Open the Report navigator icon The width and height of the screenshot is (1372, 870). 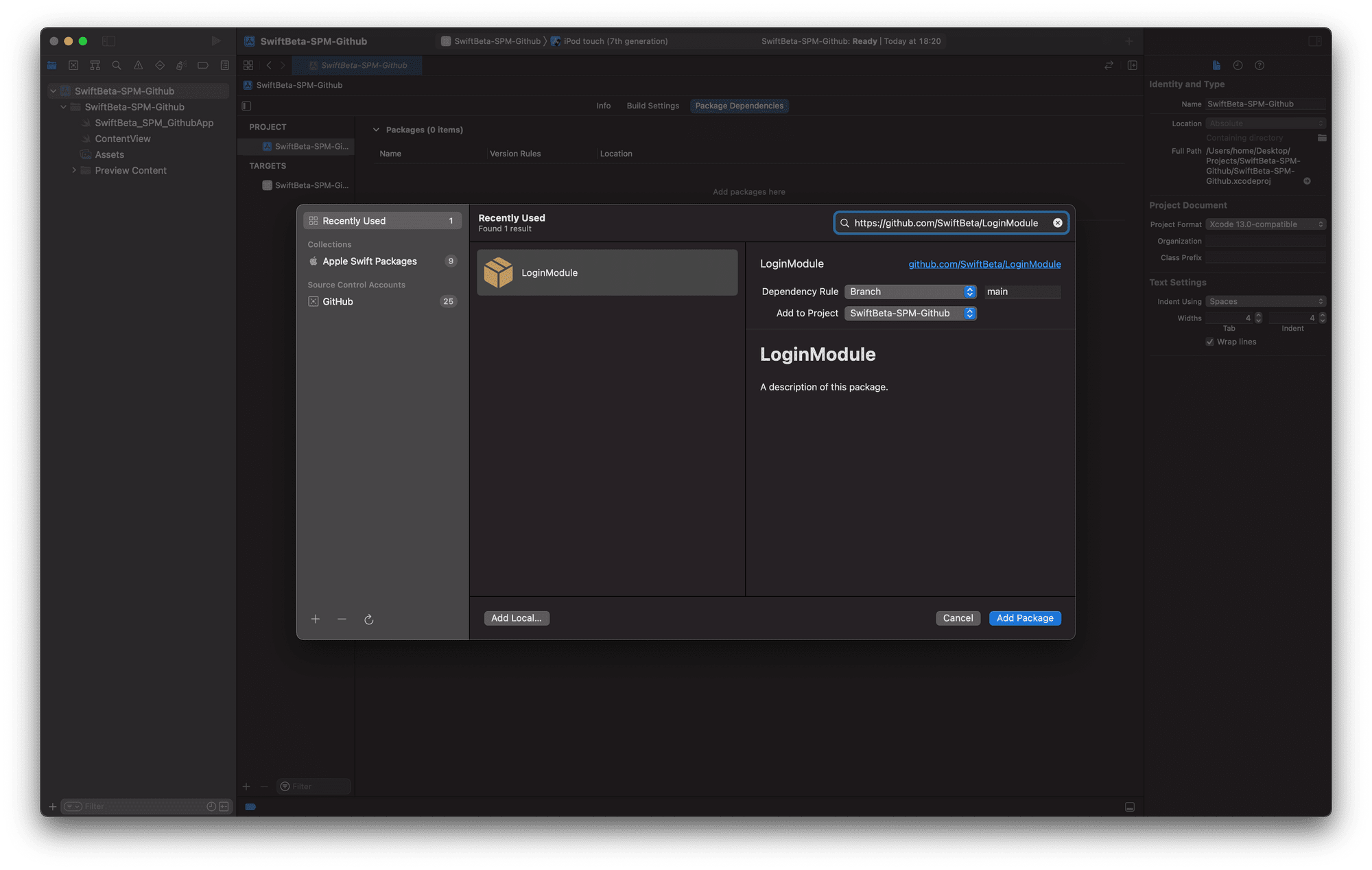click(224, 65)
